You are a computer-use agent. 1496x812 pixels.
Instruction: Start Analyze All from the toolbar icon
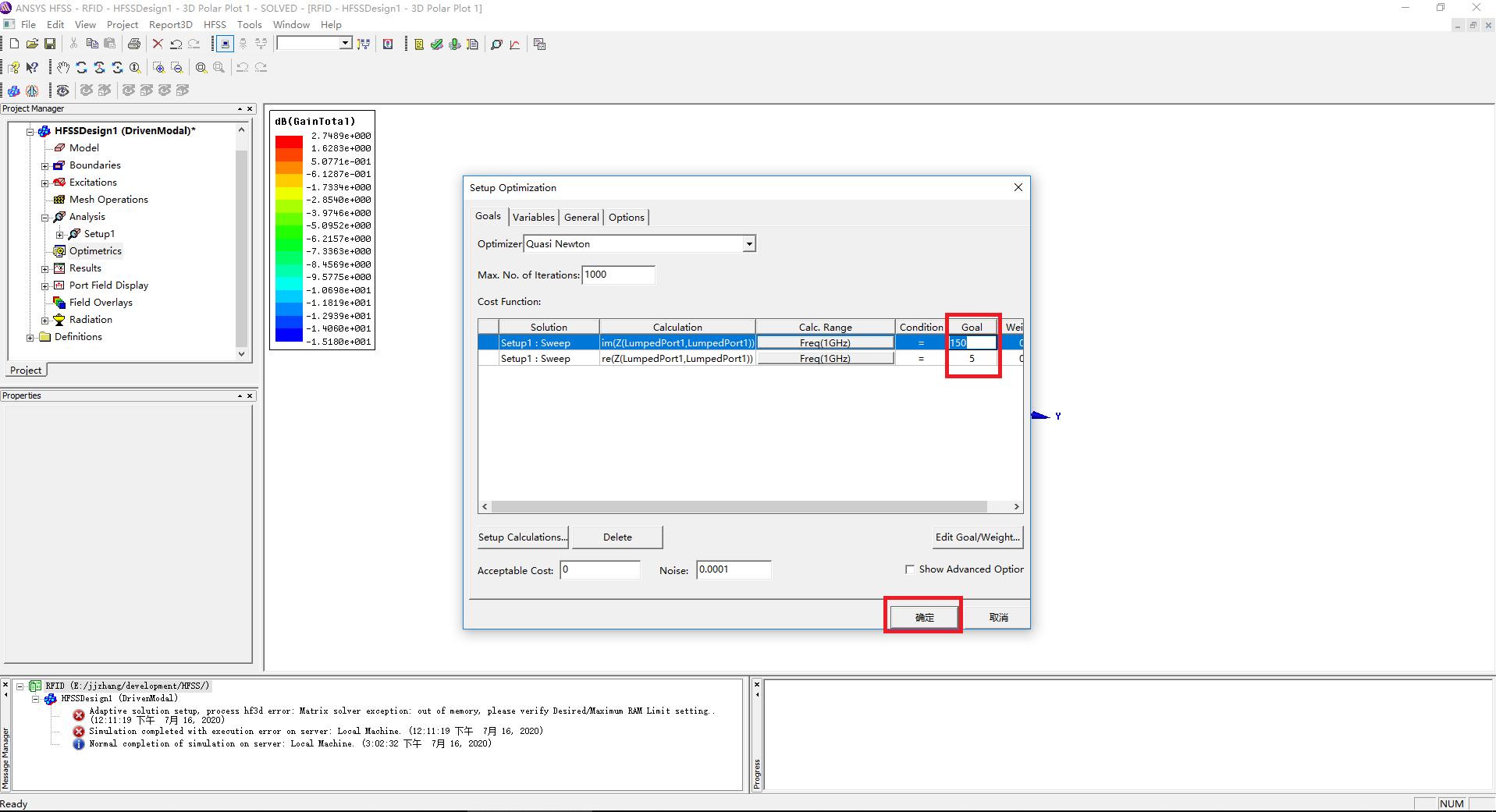(x=455, y=44)
